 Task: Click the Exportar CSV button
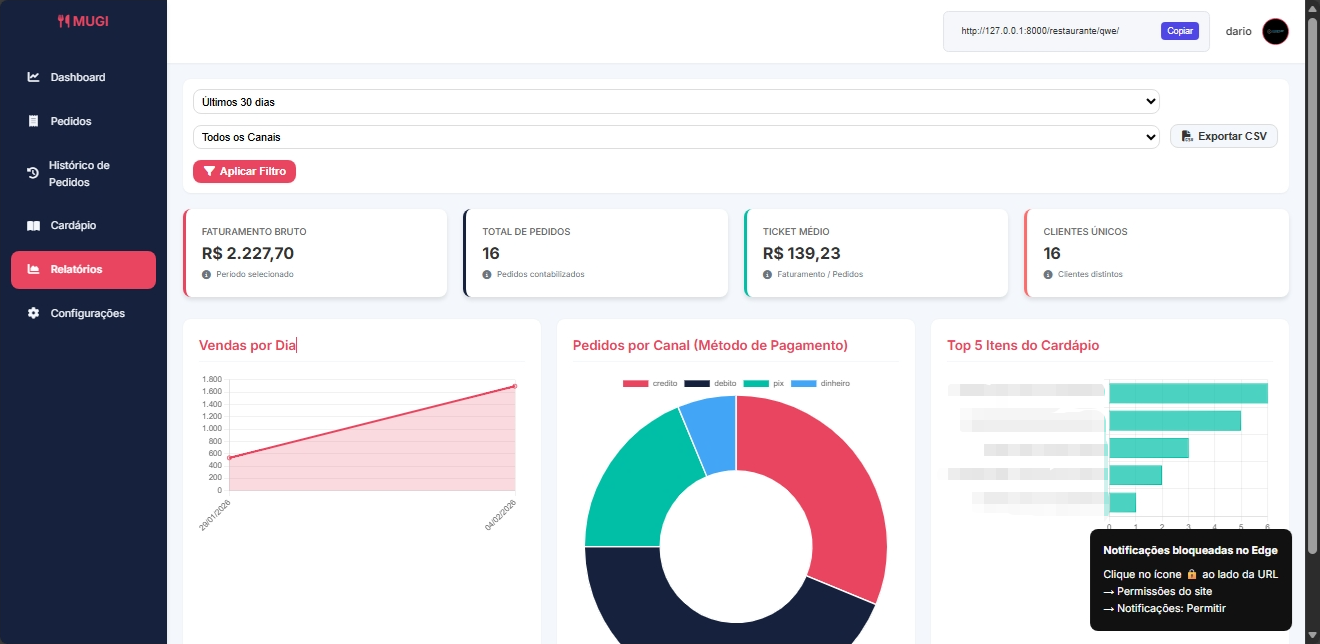[x=1223, y=136]
